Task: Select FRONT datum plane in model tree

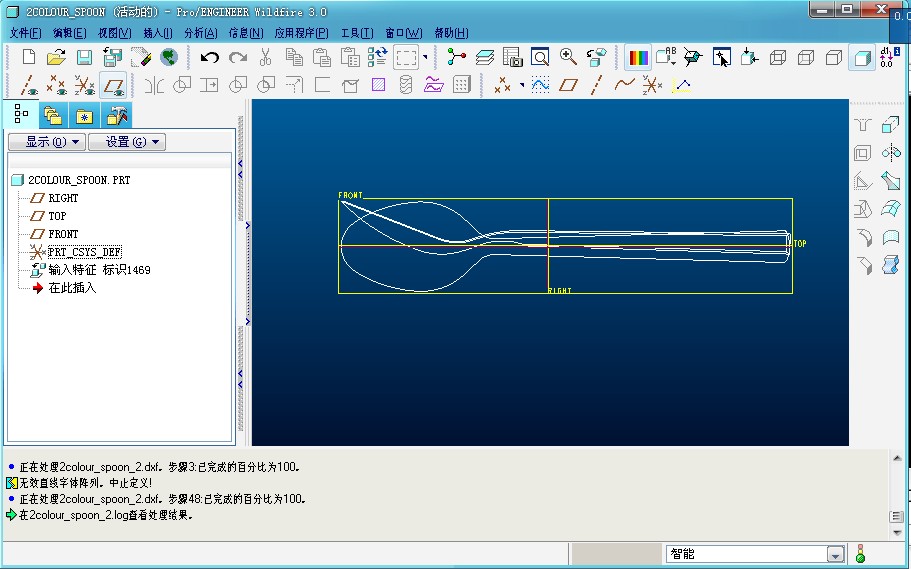Action: point(63,234)
